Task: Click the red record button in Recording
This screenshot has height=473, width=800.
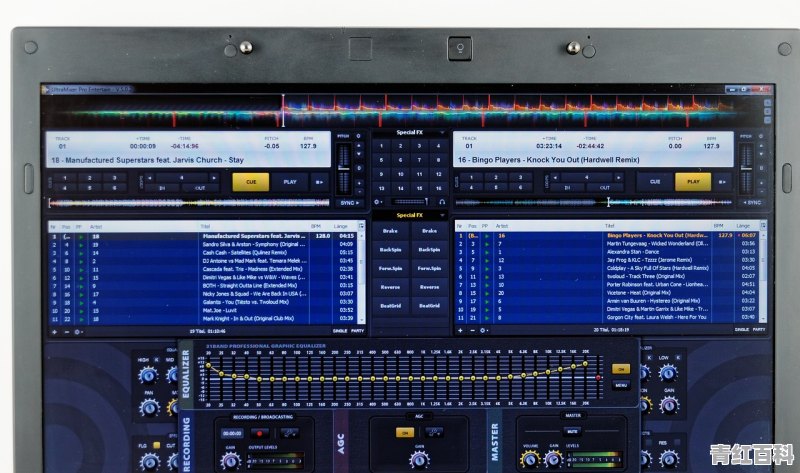Action: coord(259,434)
